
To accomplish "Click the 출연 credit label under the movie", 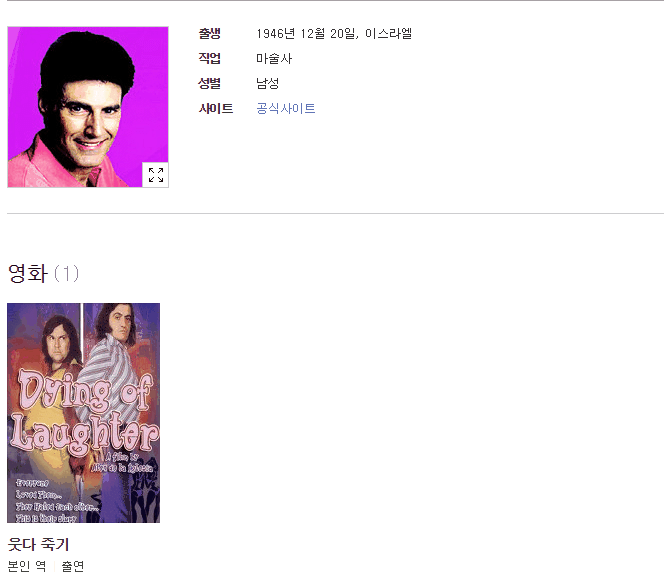I will pos(73,566).
